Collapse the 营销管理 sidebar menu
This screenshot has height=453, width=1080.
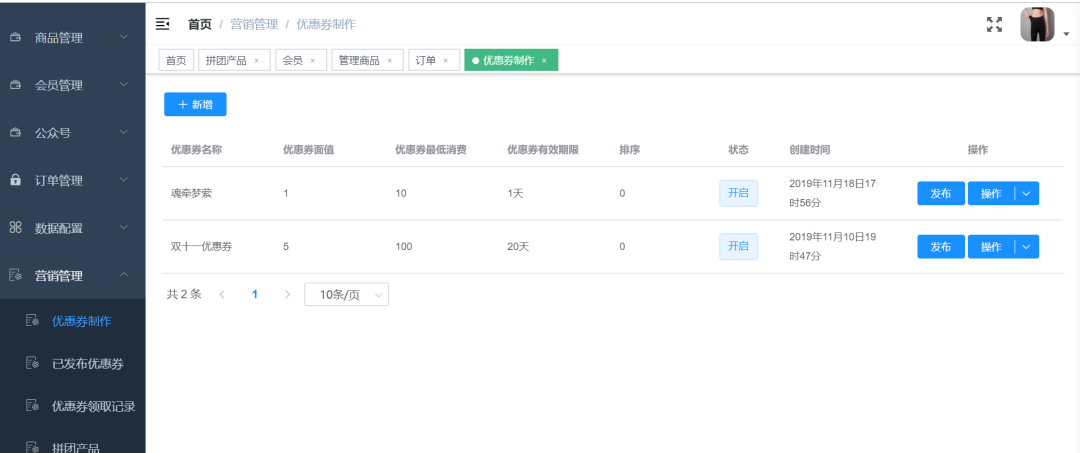[x=72, y=275]
